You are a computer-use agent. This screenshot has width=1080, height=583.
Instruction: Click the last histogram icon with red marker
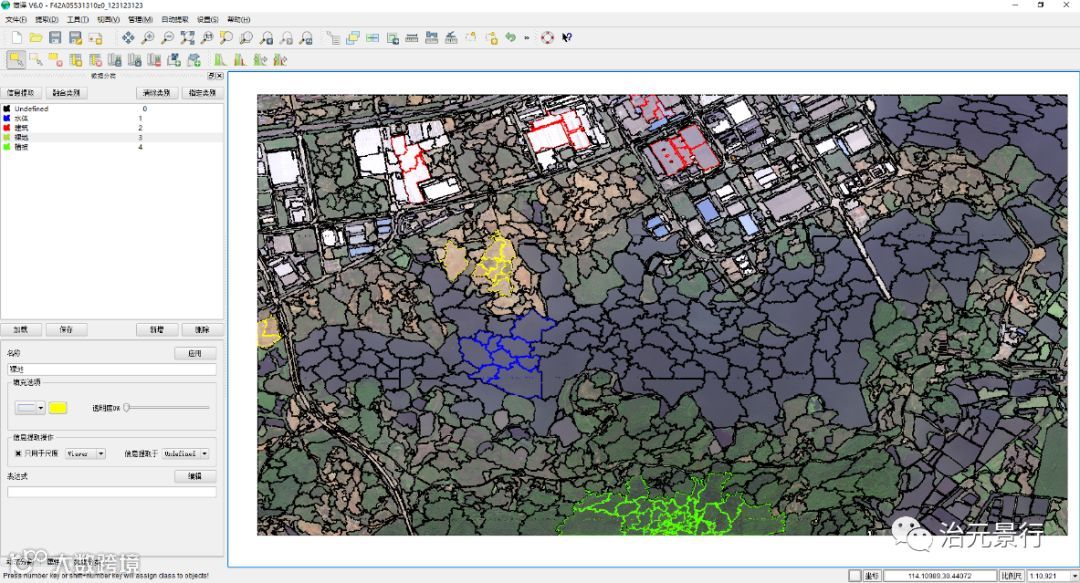(280, 60)
